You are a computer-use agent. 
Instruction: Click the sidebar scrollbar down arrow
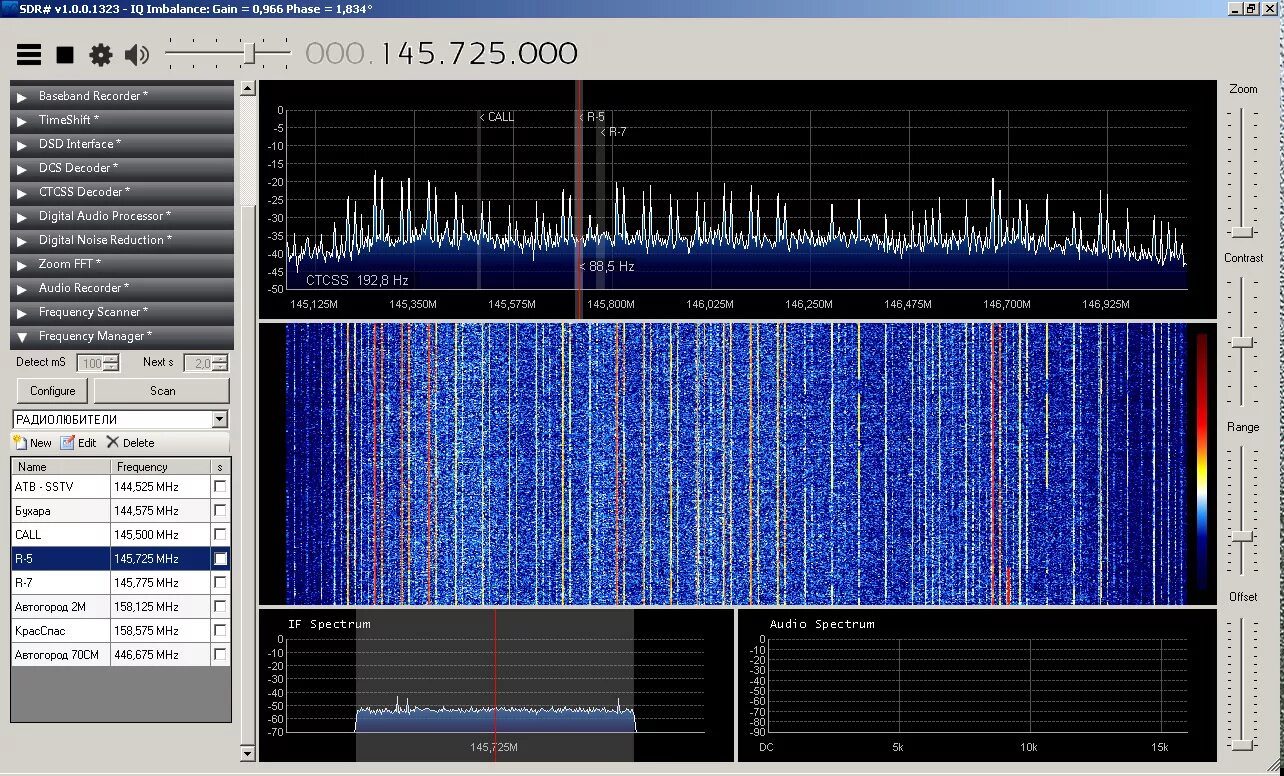[248, 753]
